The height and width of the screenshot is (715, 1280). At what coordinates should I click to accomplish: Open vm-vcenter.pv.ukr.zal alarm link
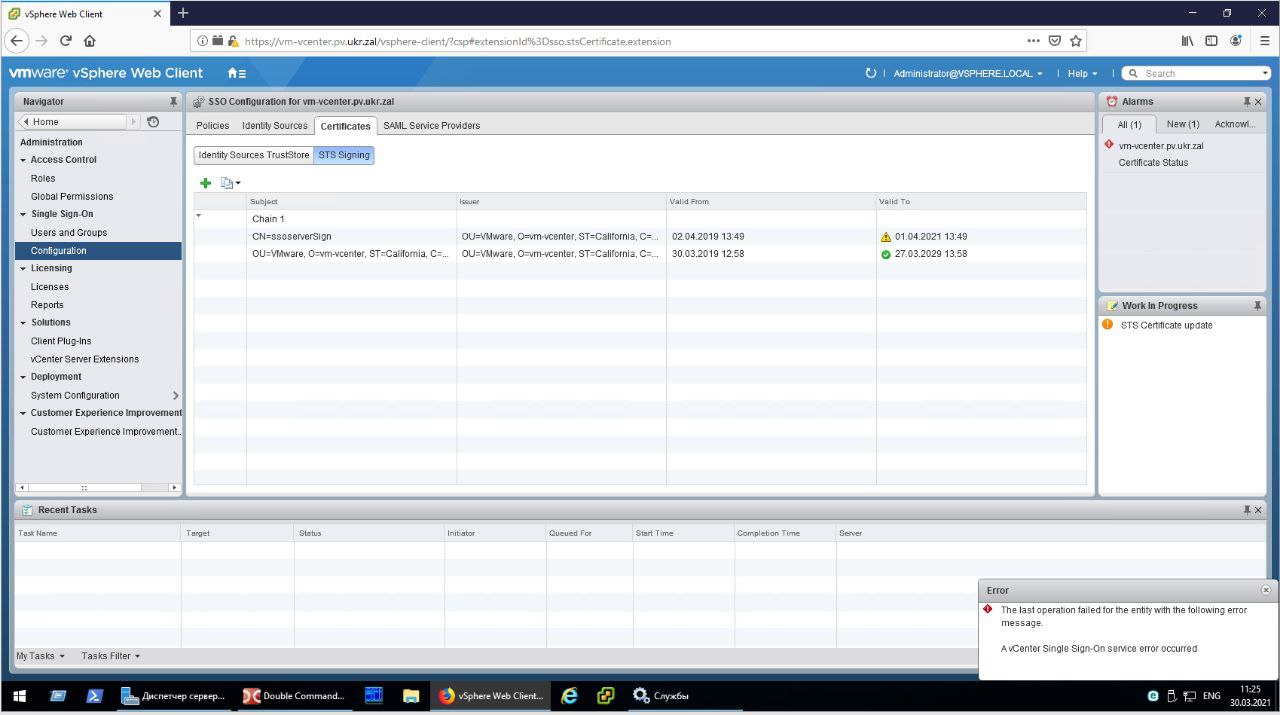pyautogui.click(x=1161, y=146)
